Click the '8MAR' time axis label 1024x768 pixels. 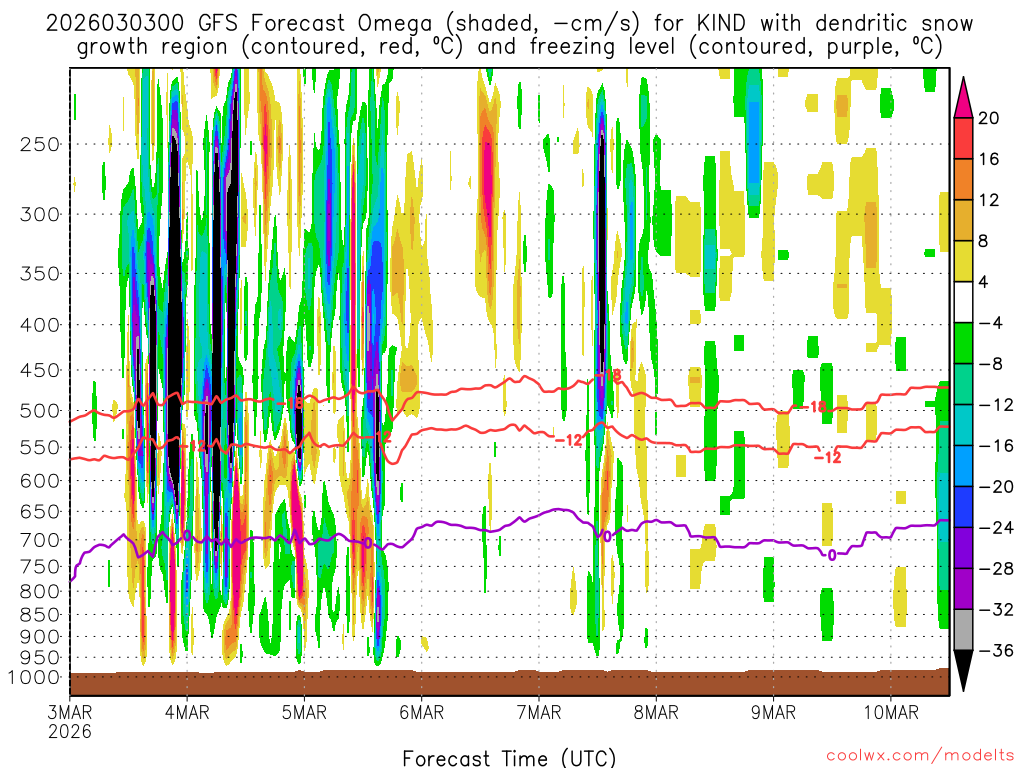tap(656, 712)
